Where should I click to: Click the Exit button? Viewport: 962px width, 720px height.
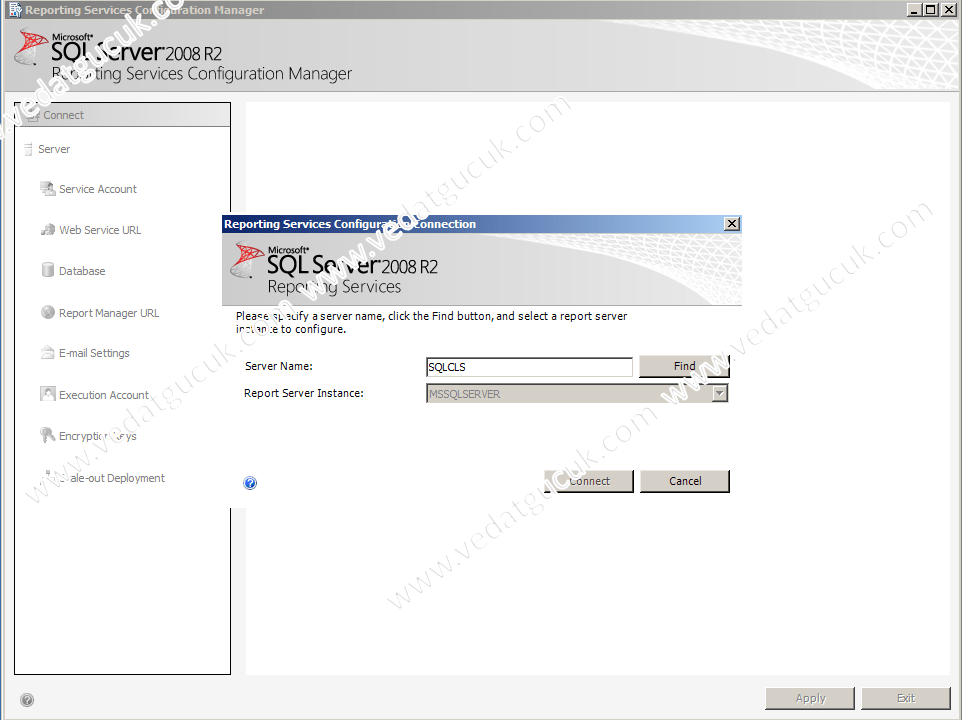tap(906, 698)
